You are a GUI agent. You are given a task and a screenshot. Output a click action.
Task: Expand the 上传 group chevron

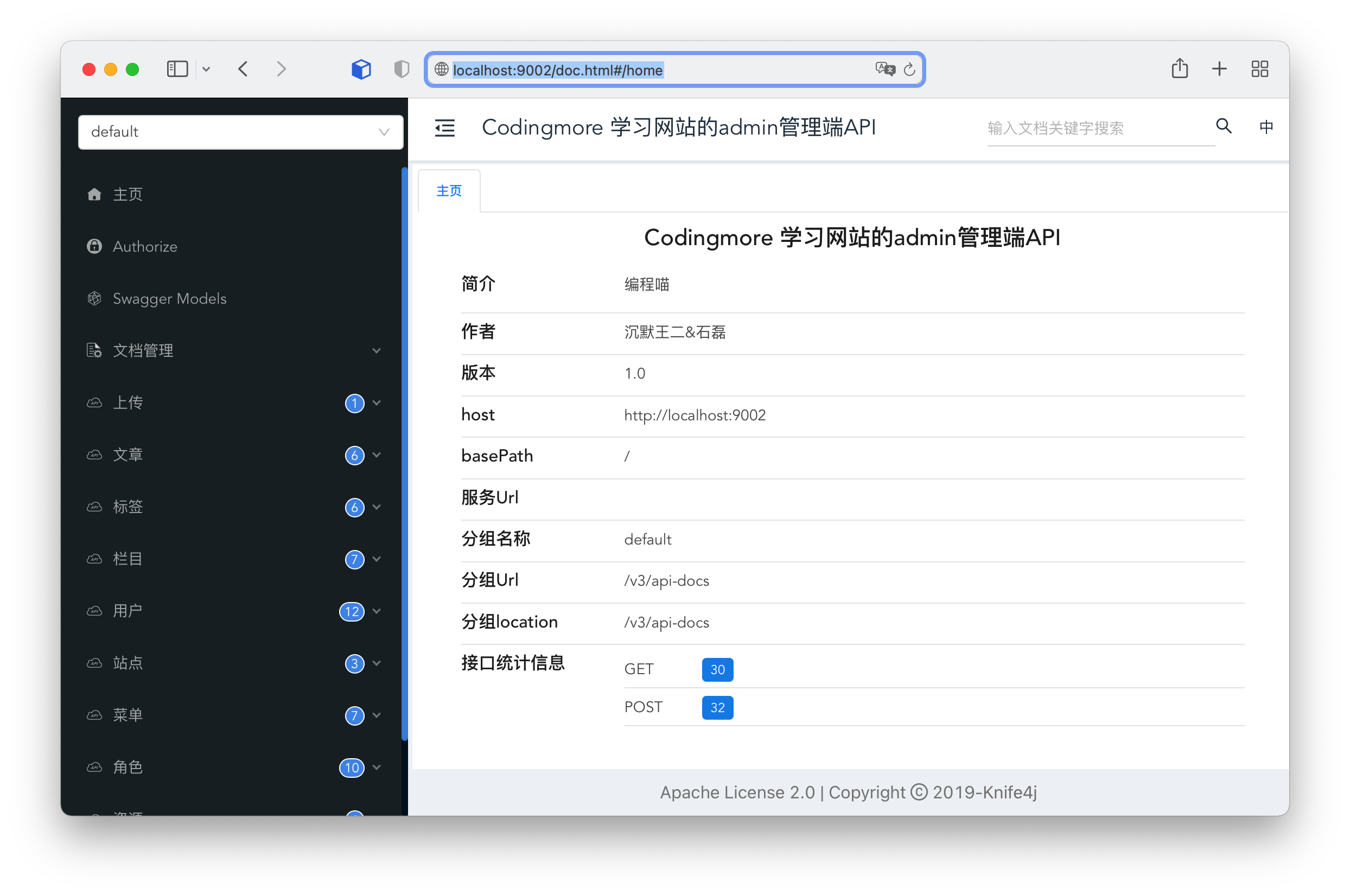point(377,403)
